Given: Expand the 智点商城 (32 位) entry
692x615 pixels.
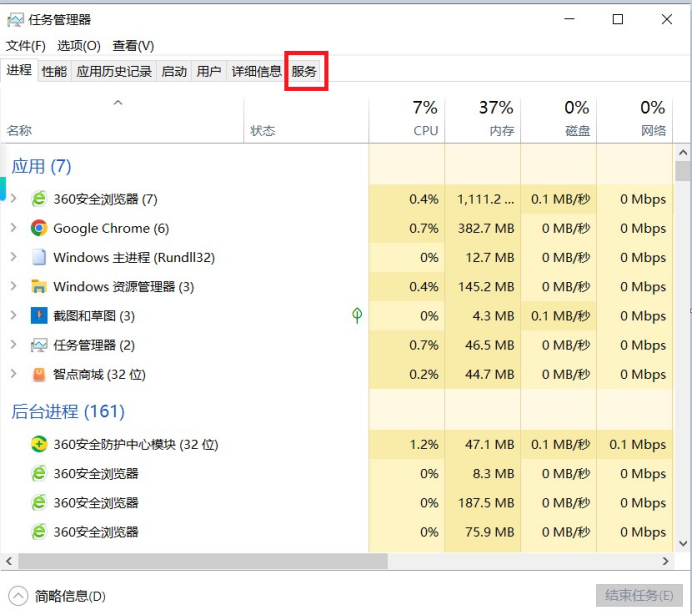Looking at the screenshot, I should [14, 374].
